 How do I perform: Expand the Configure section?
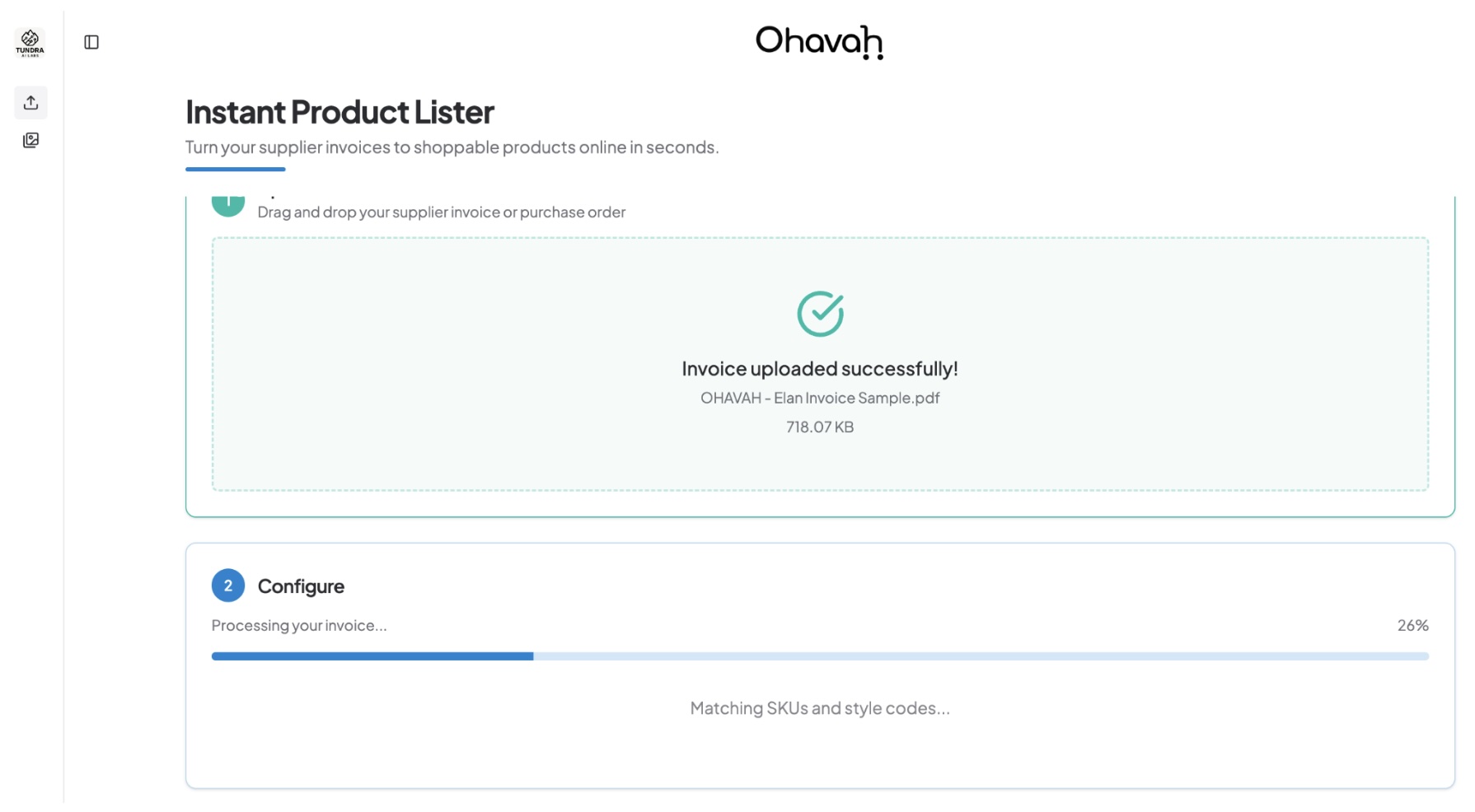click(302, 586)
